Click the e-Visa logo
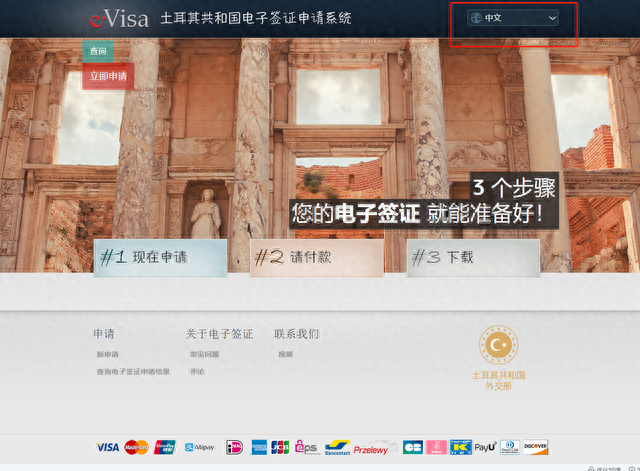This screenshot has width=640, height=471. click(x=120, y=19)
